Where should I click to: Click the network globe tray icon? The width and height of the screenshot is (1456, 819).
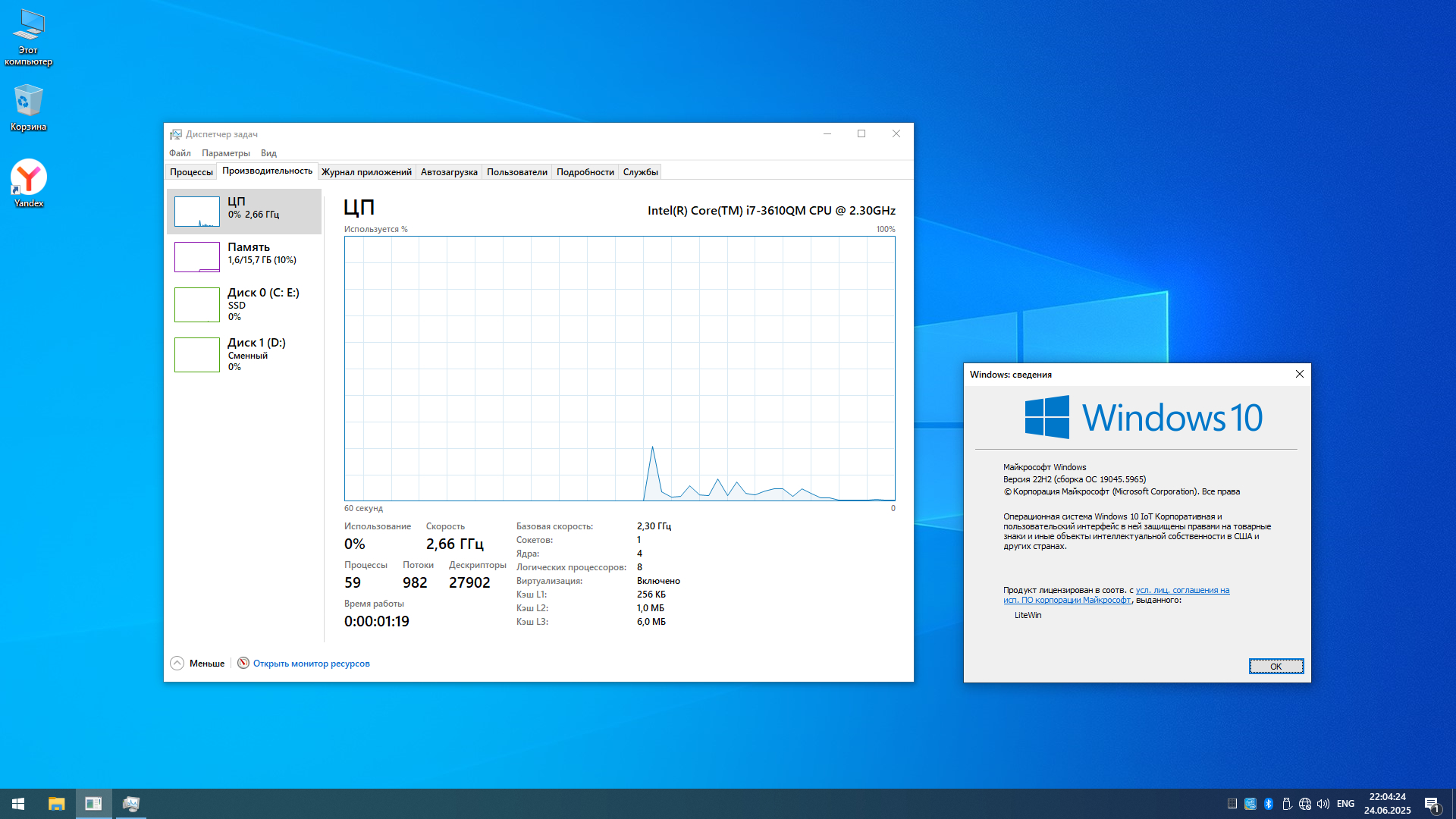[1305, 804]
